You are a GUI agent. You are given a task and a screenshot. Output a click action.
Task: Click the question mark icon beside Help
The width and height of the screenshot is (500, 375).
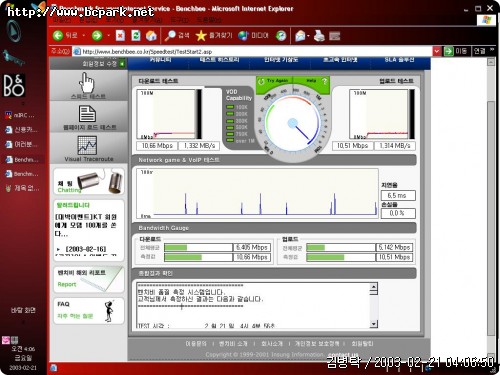324,81
